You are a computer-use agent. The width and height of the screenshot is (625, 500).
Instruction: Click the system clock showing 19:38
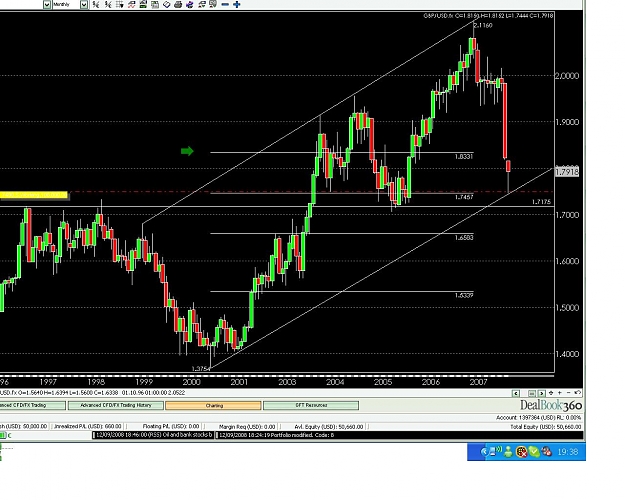point(568,452)
